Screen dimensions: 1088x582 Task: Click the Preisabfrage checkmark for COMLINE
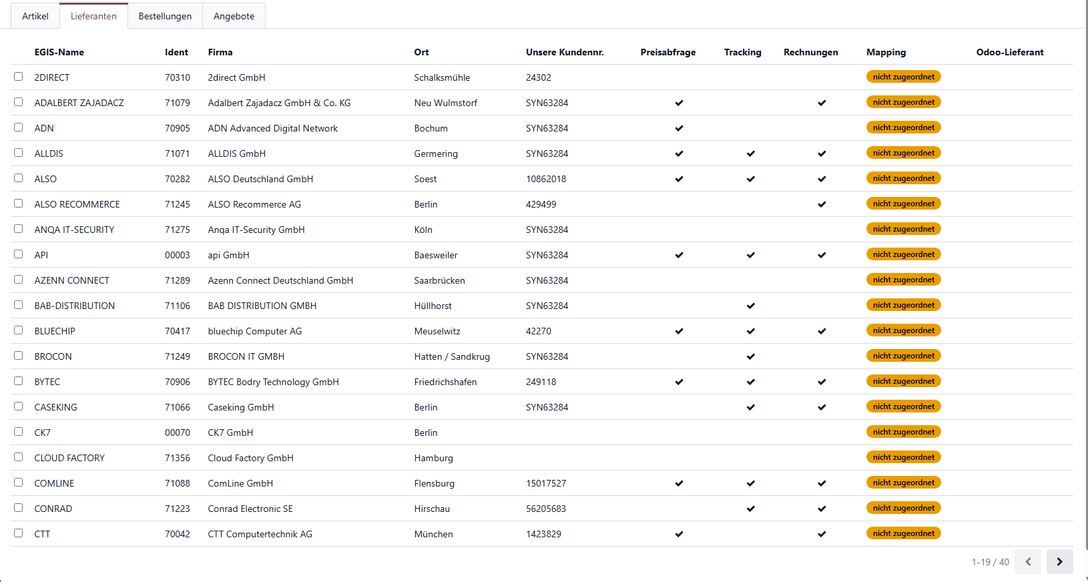coord(679,483)
